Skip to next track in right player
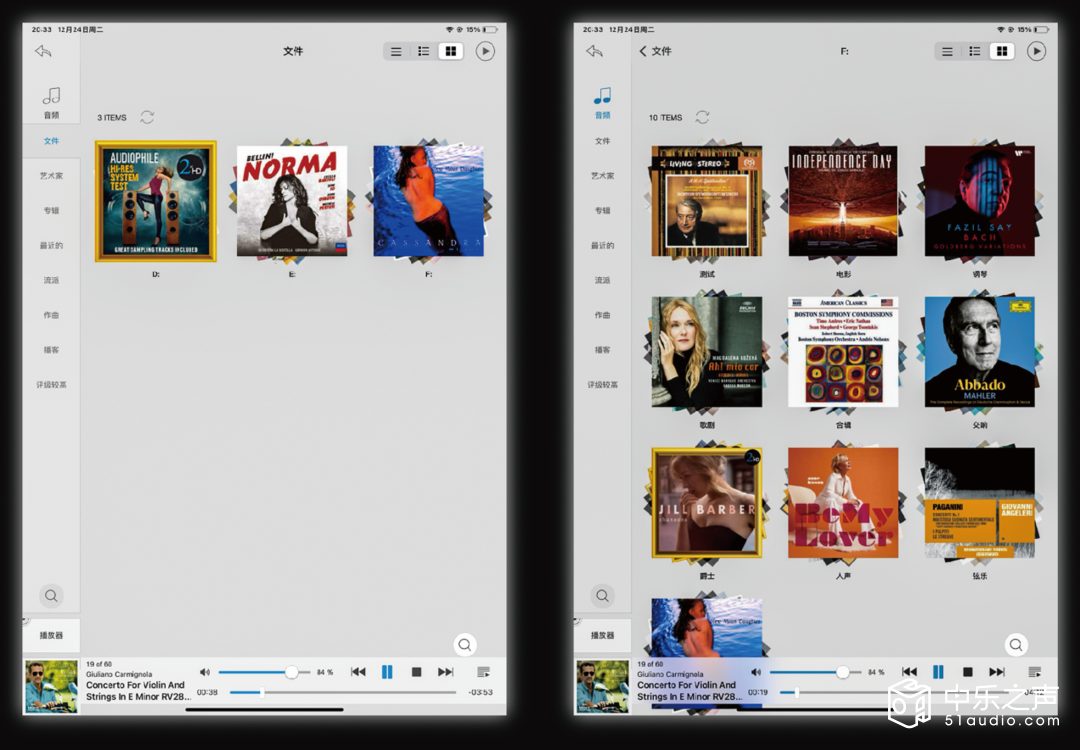 click(x=997, y=671)
